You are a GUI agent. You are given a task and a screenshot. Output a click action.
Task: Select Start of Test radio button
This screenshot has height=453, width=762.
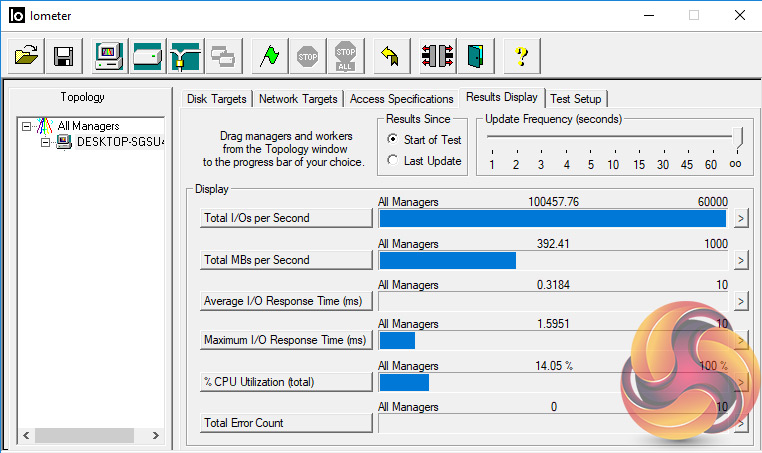pyautogui.click(x=393, y=139)
